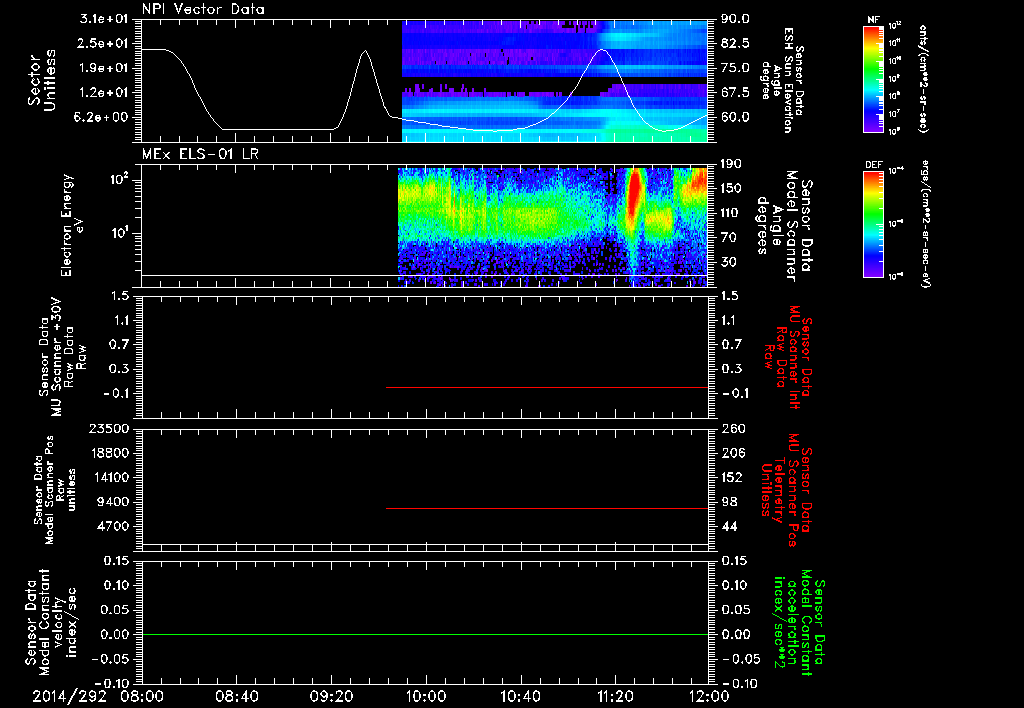
Task: Click the red line in the Scanner Pos panel
Action: (x=547, y=508)
